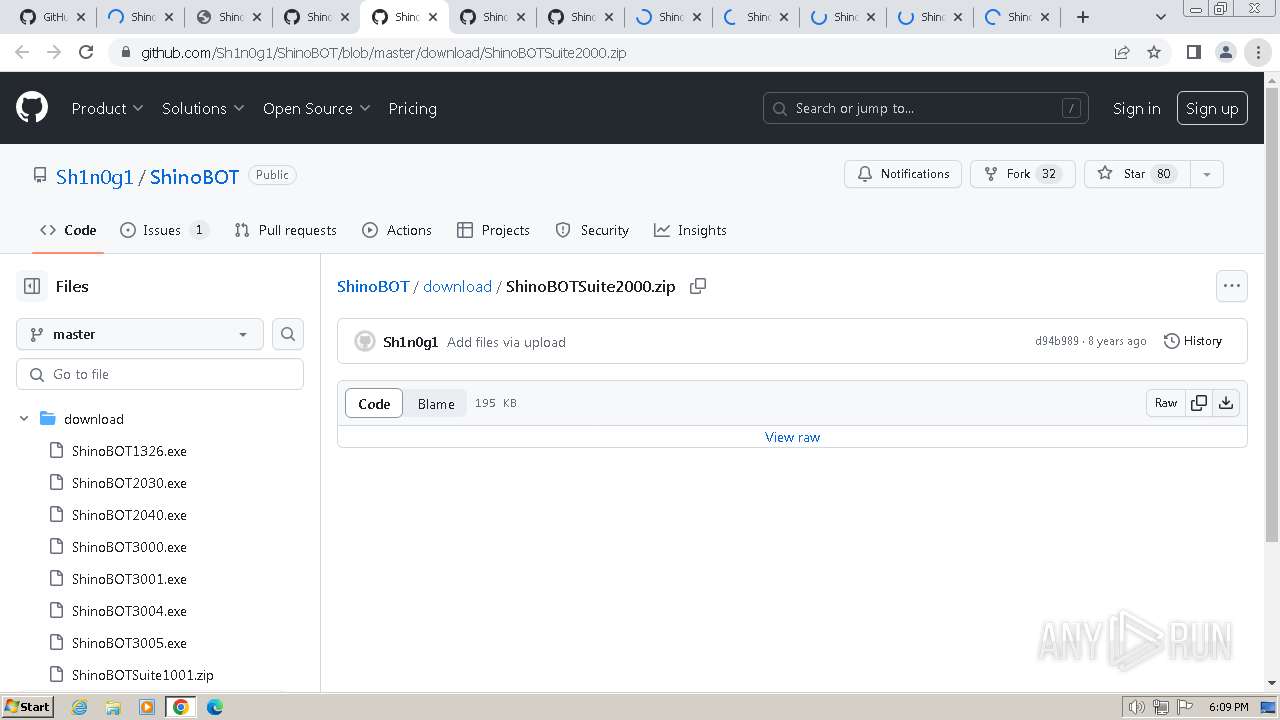View the Security tab
The width and height of the screenshot is (1280, 720).
click(592, 230)
